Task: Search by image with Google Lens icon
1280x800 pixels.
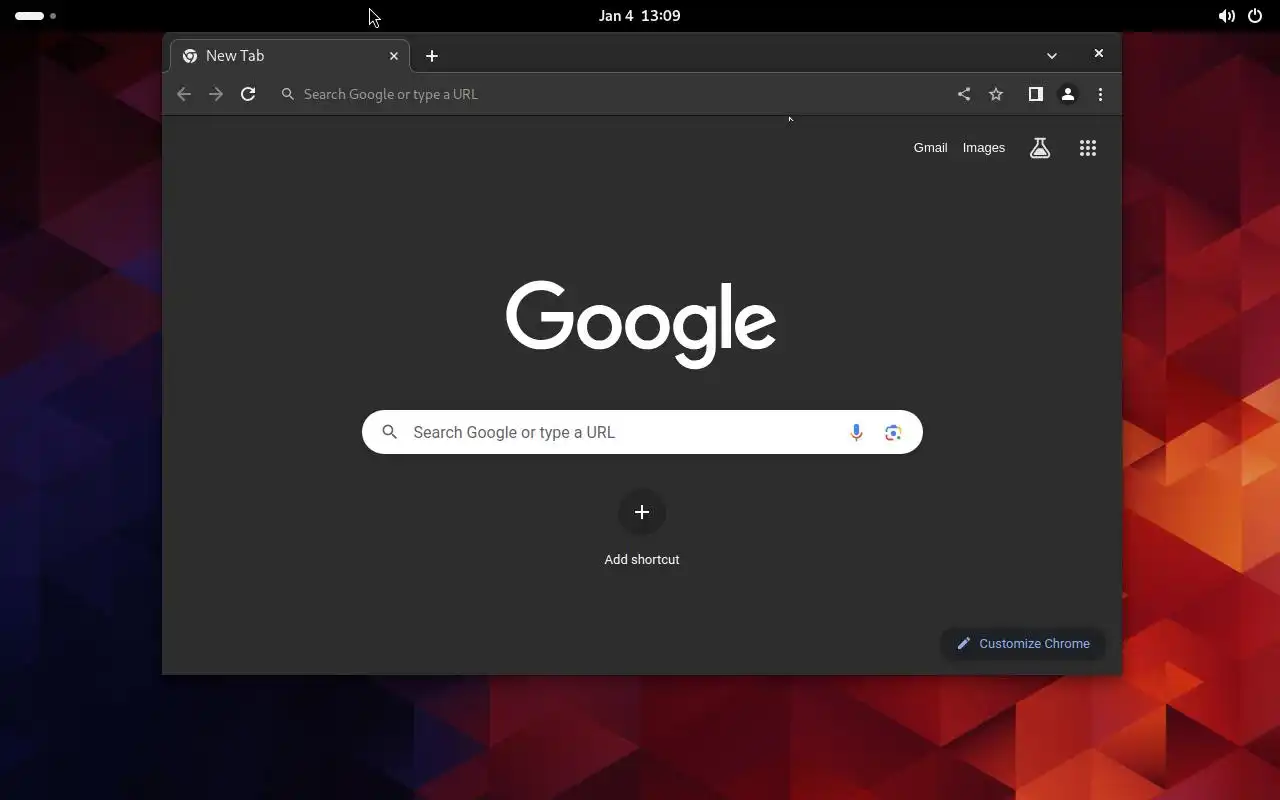Action: pos(893,432)
